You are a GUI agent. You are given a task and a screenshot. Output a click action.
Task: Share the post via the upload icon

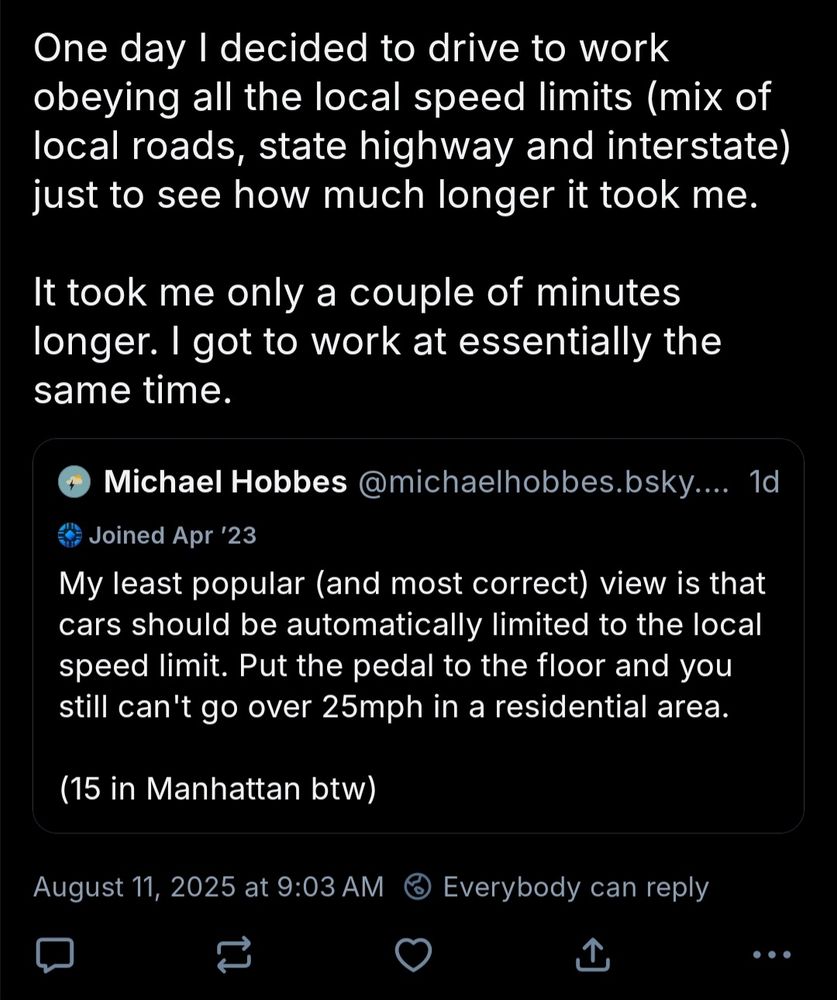coord(591,956)
